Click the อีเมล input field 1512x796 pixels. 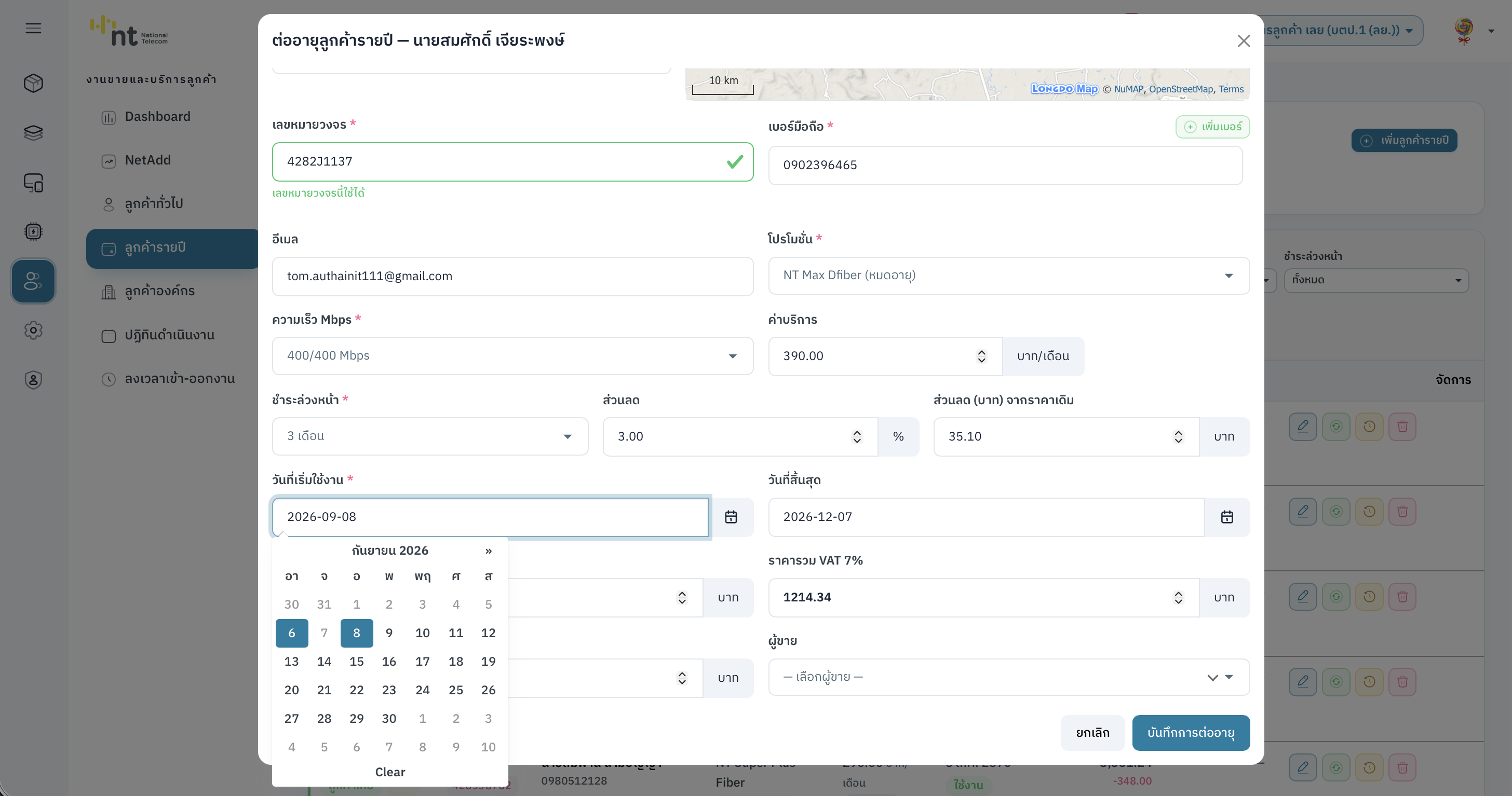(512, 276)
